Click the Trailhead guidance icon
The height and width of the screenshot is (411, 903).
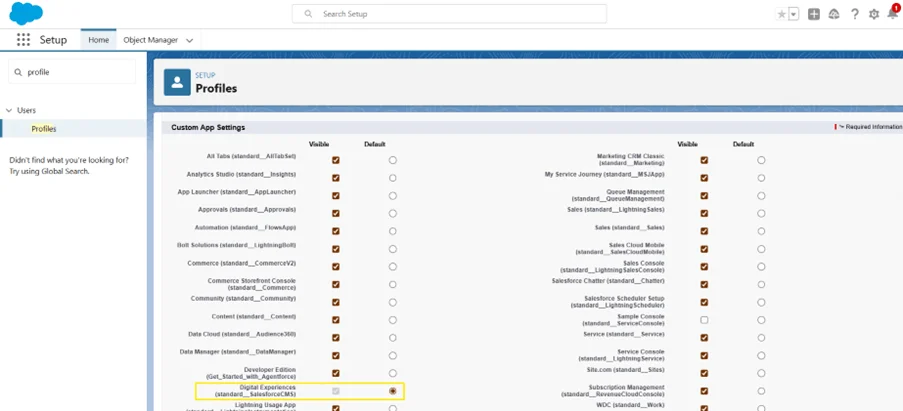coord(834,14)
